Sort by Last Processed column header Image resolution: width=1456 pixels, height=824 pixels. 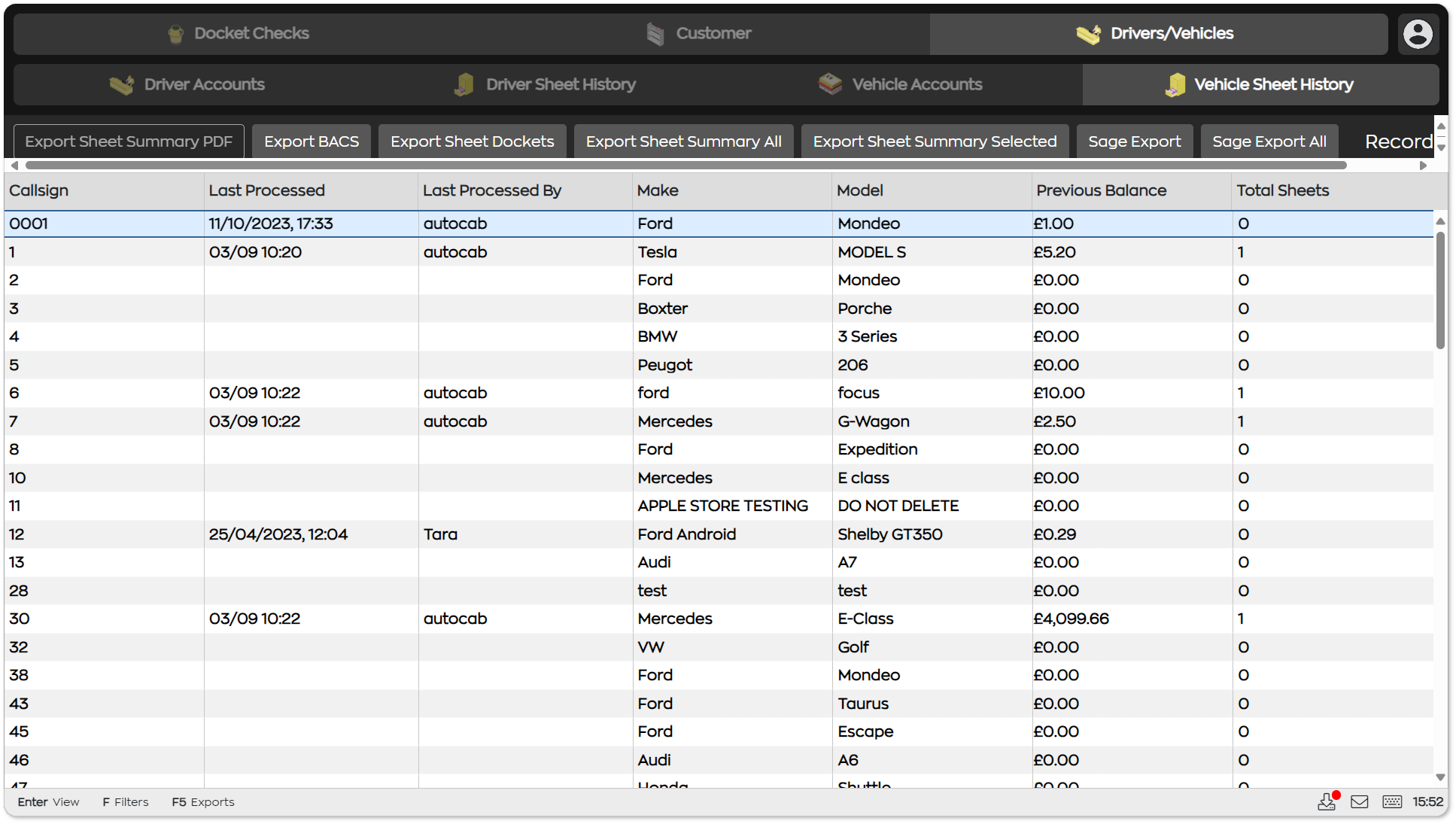(x=311, y=191)
